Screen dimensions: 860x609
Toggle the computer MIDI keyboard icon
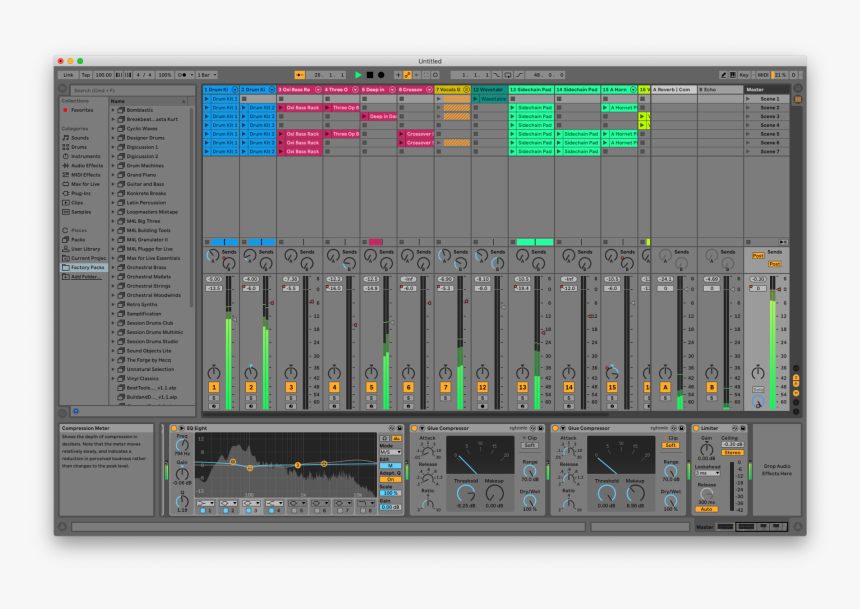(733, 75)
